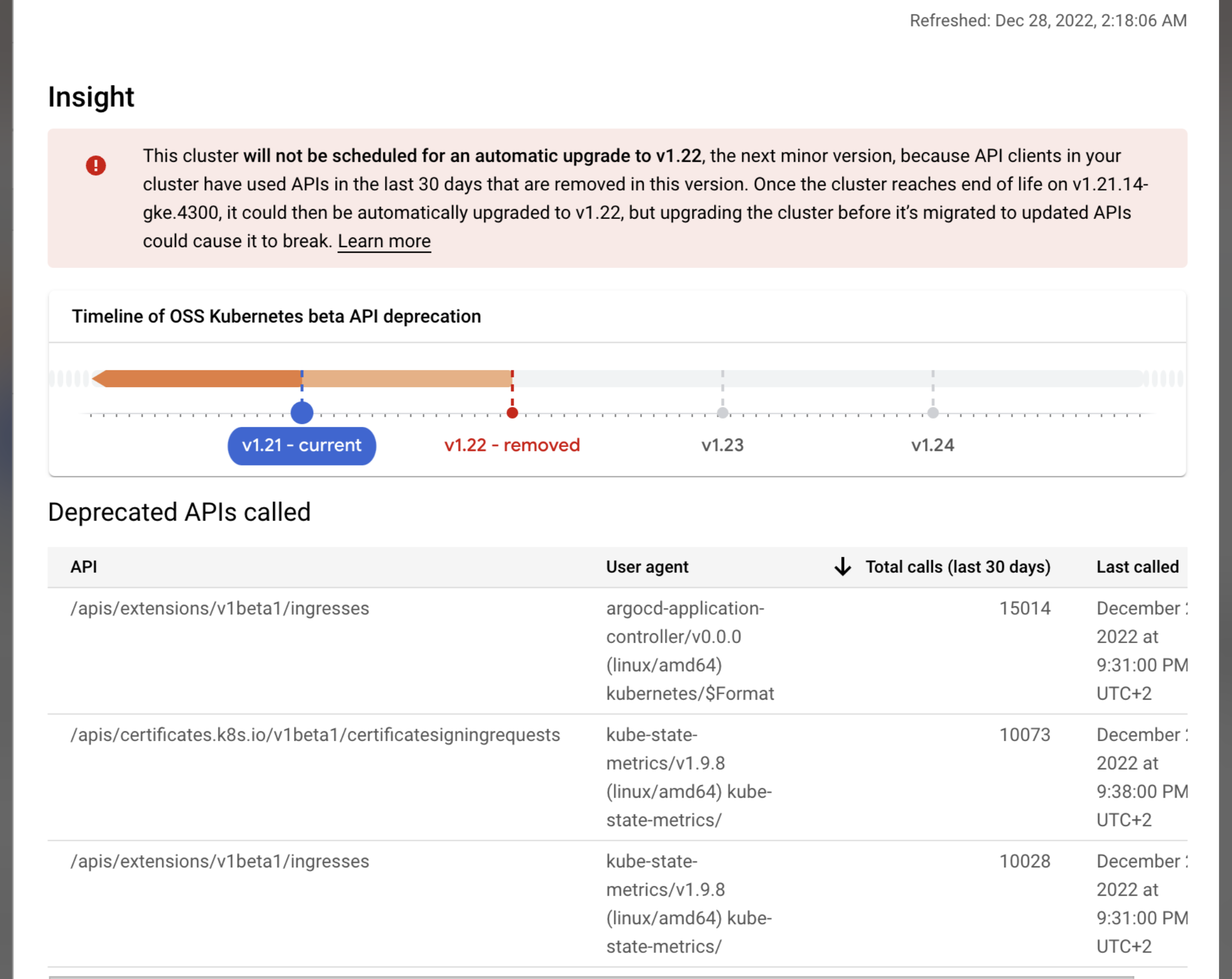Click the light orange timeline bar segment

406,378
